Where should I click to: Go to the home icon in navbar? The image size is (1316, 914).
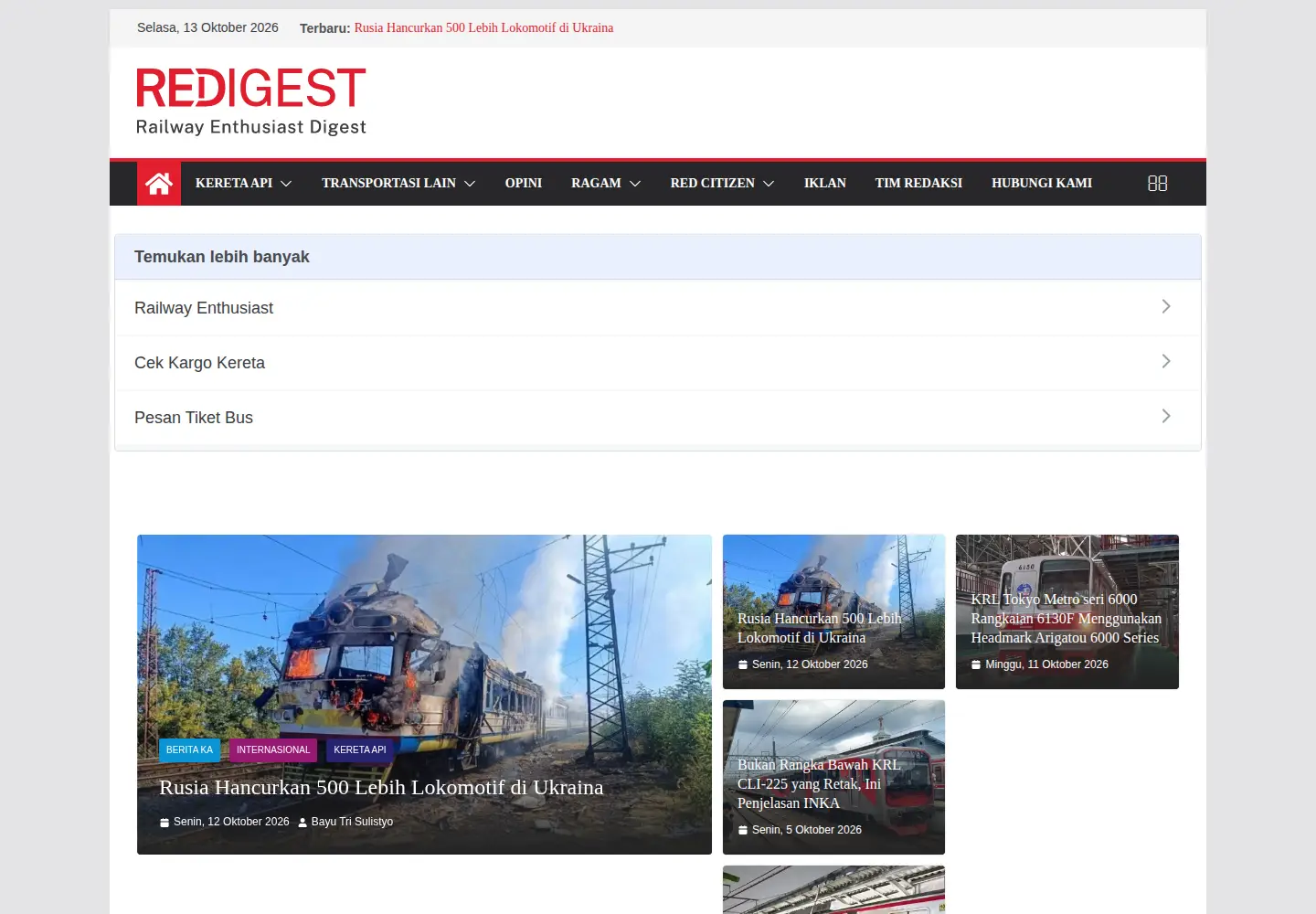159,184
